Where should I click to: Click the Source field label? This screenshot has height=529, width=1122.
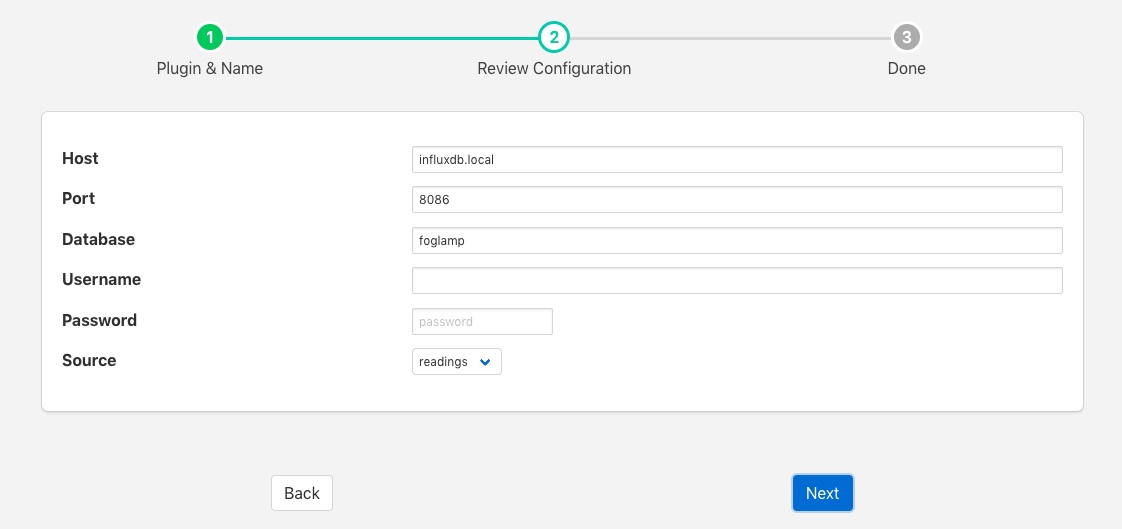(89, 361)
